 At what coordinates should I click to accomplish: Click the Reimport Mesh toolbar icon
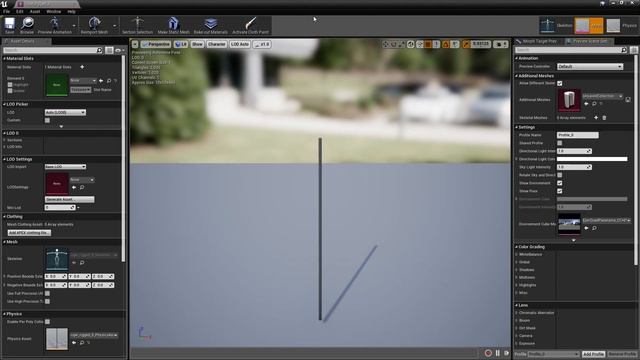click(x=94, y=25)
